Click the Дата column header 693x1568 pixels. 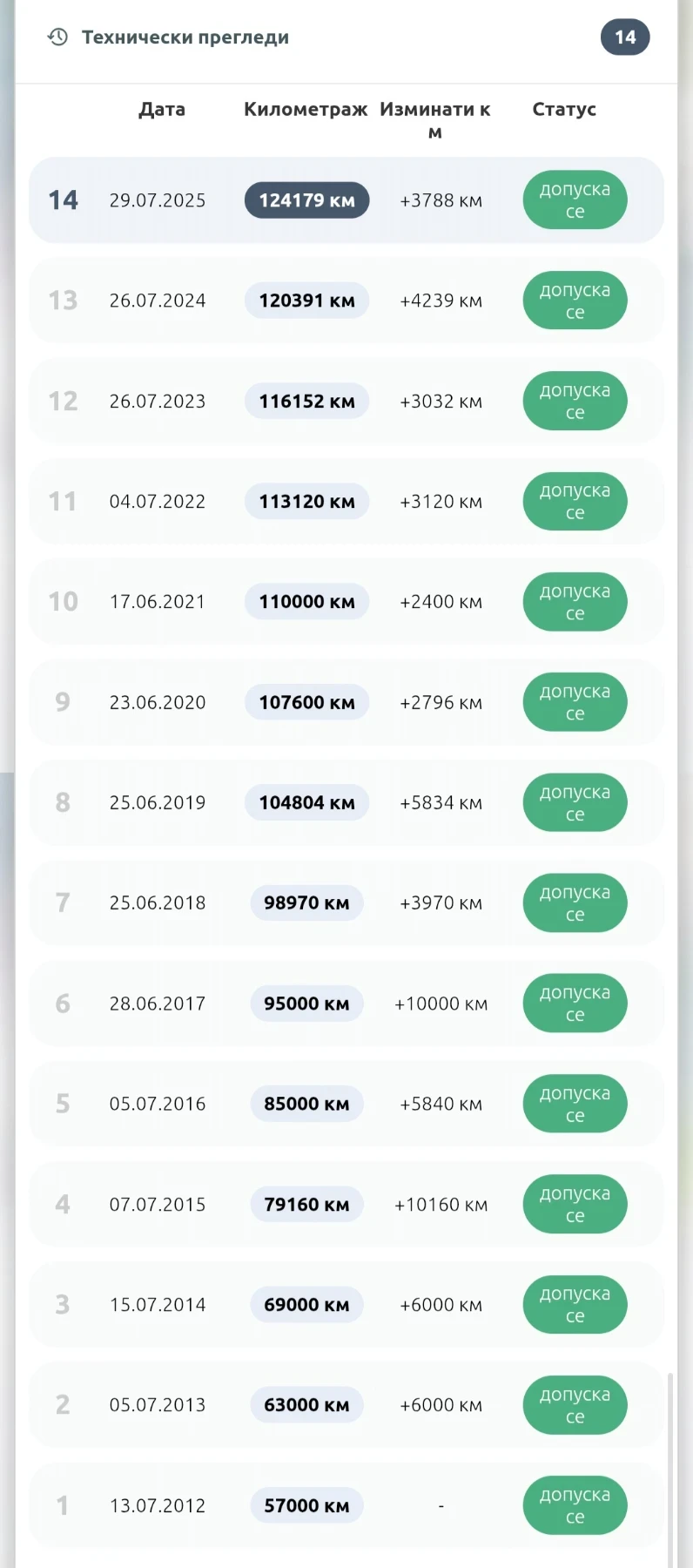pos(162,110)
